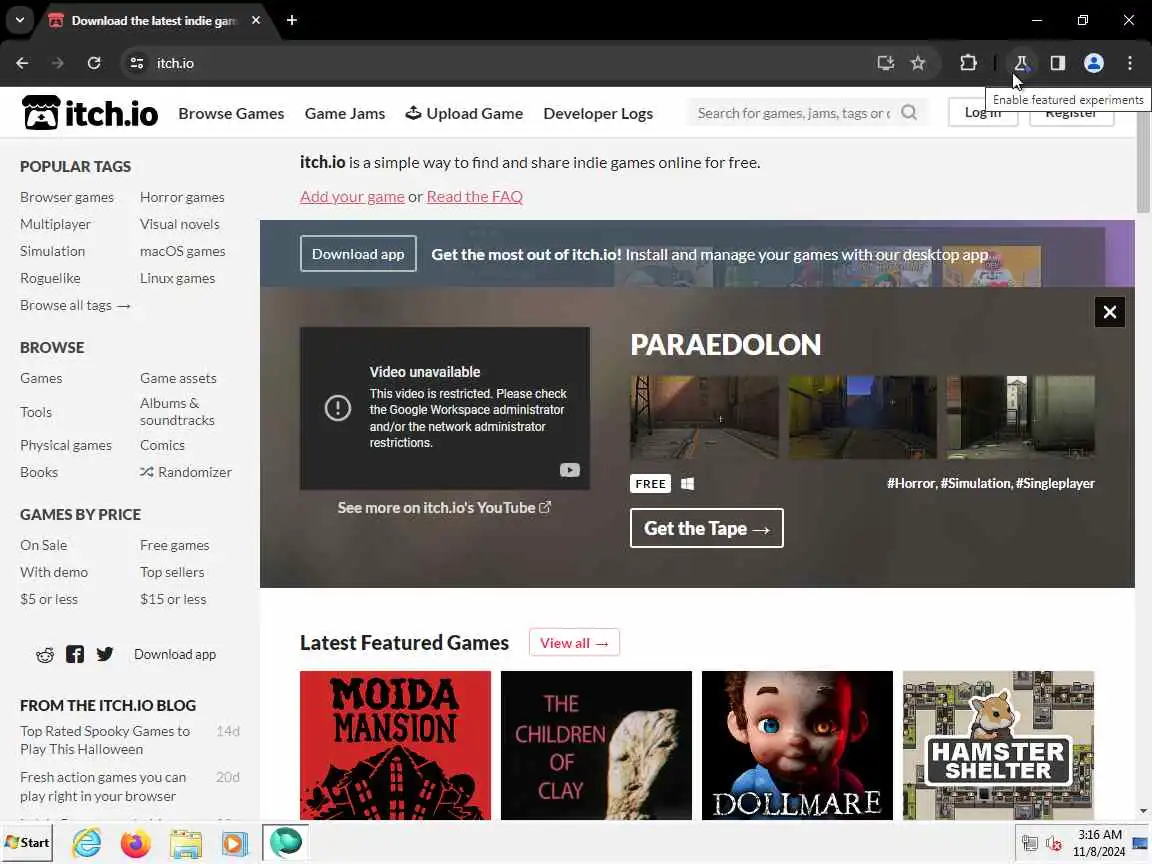Image resolution: width=1152 pixels, height=864 pixels.
Task: Open a new browser tab
Action: [x=292, y=20]
